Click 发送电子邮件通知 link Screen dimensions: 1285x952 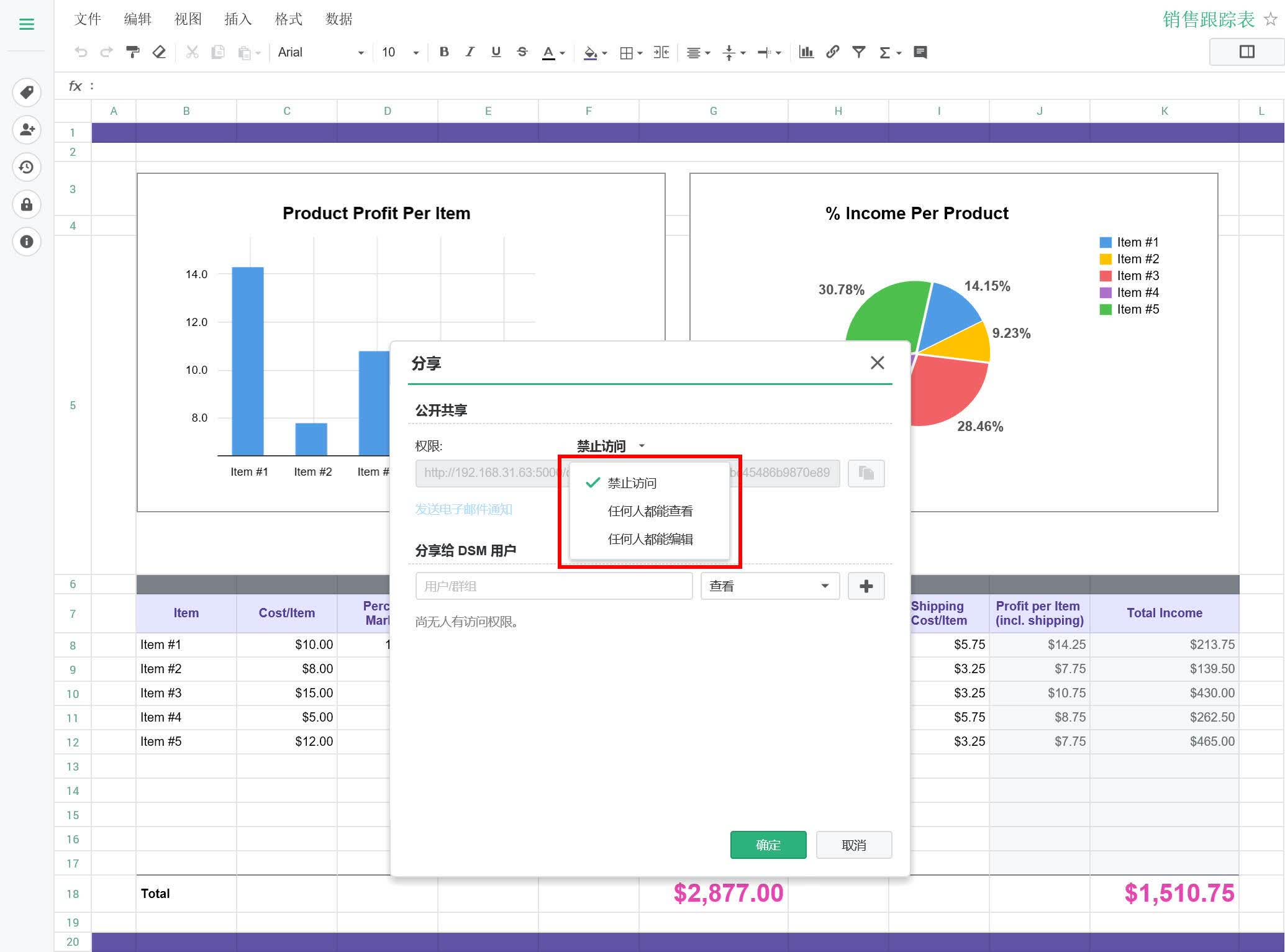464,509
